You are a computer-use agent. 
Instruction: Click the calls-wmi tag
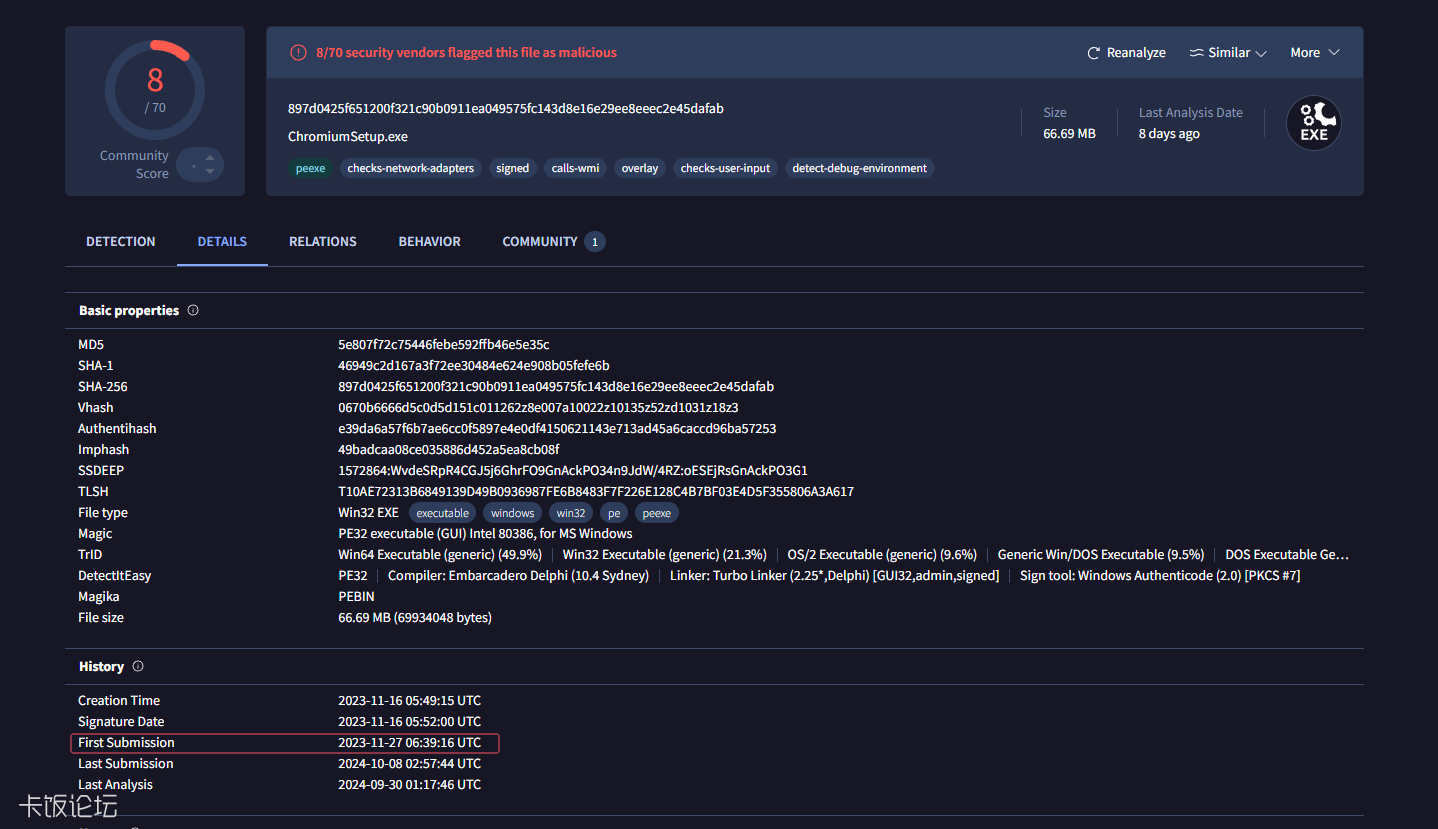(576, 168)
